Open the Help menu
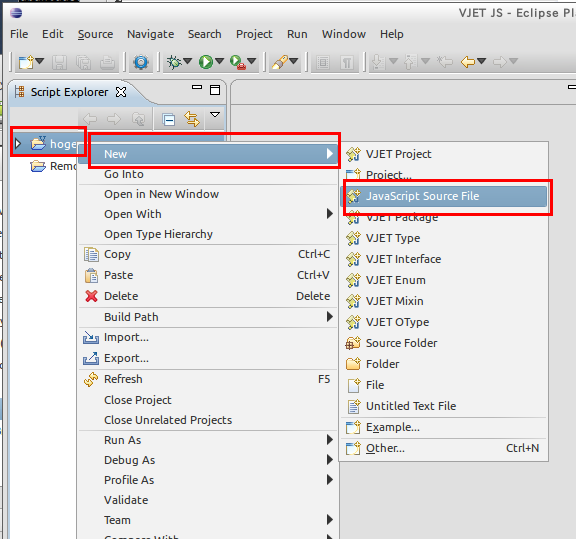The image size is (576, 539). (392, 34)
